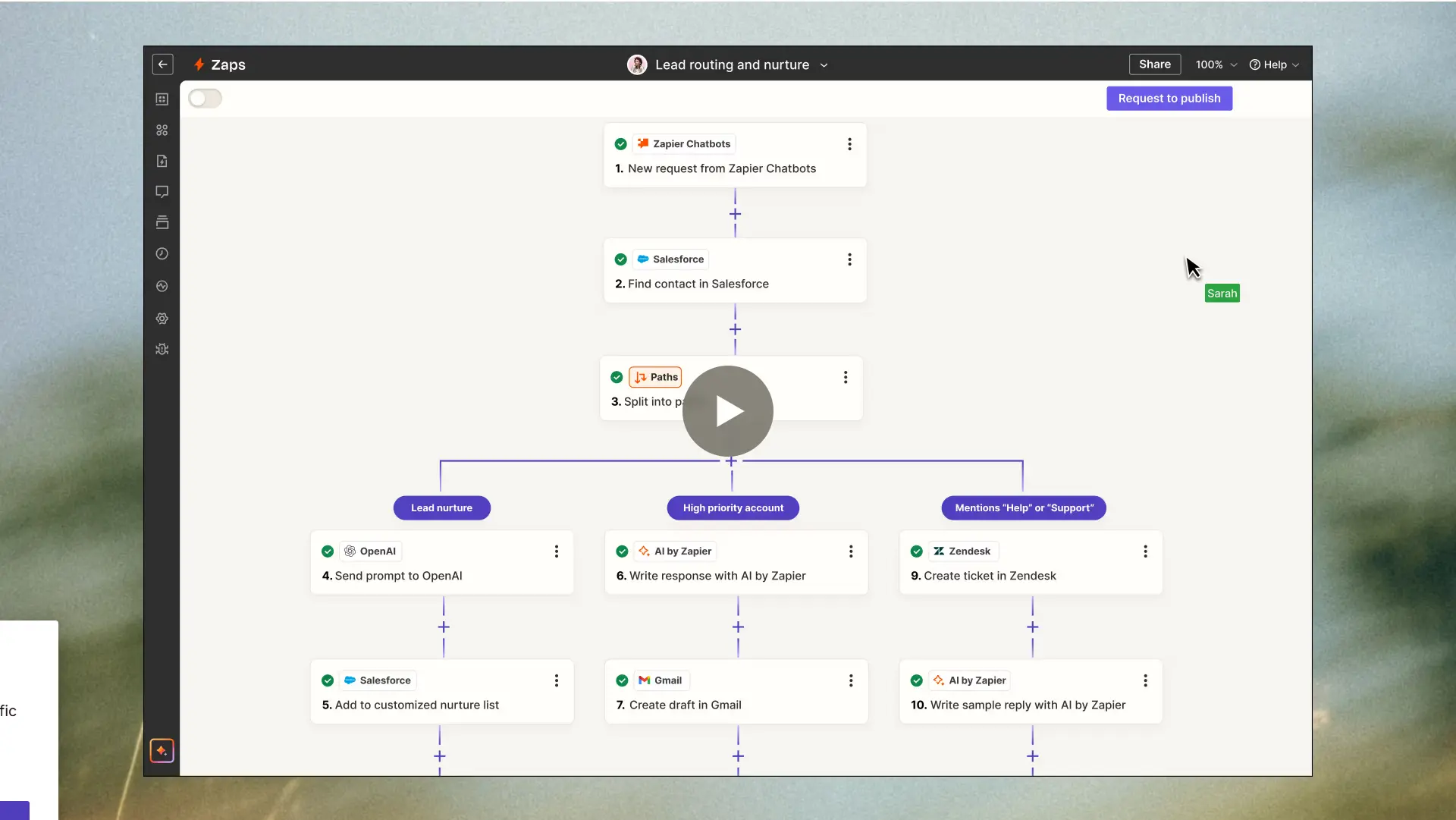Select Mentions Help or Support path
Screen dimensions: 1456x820
coord(1024,507)
